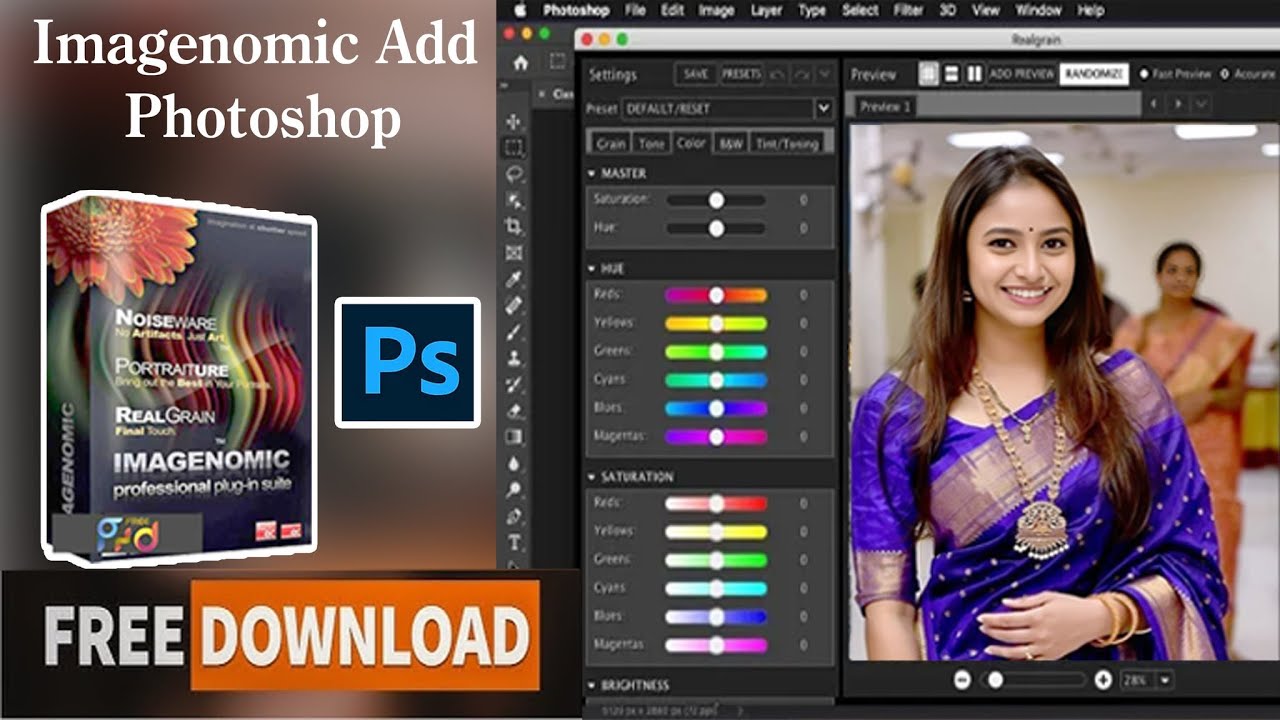Screen dimensions: 1280x720
Task: Select the Brush tool
Action: coord(515,332)
